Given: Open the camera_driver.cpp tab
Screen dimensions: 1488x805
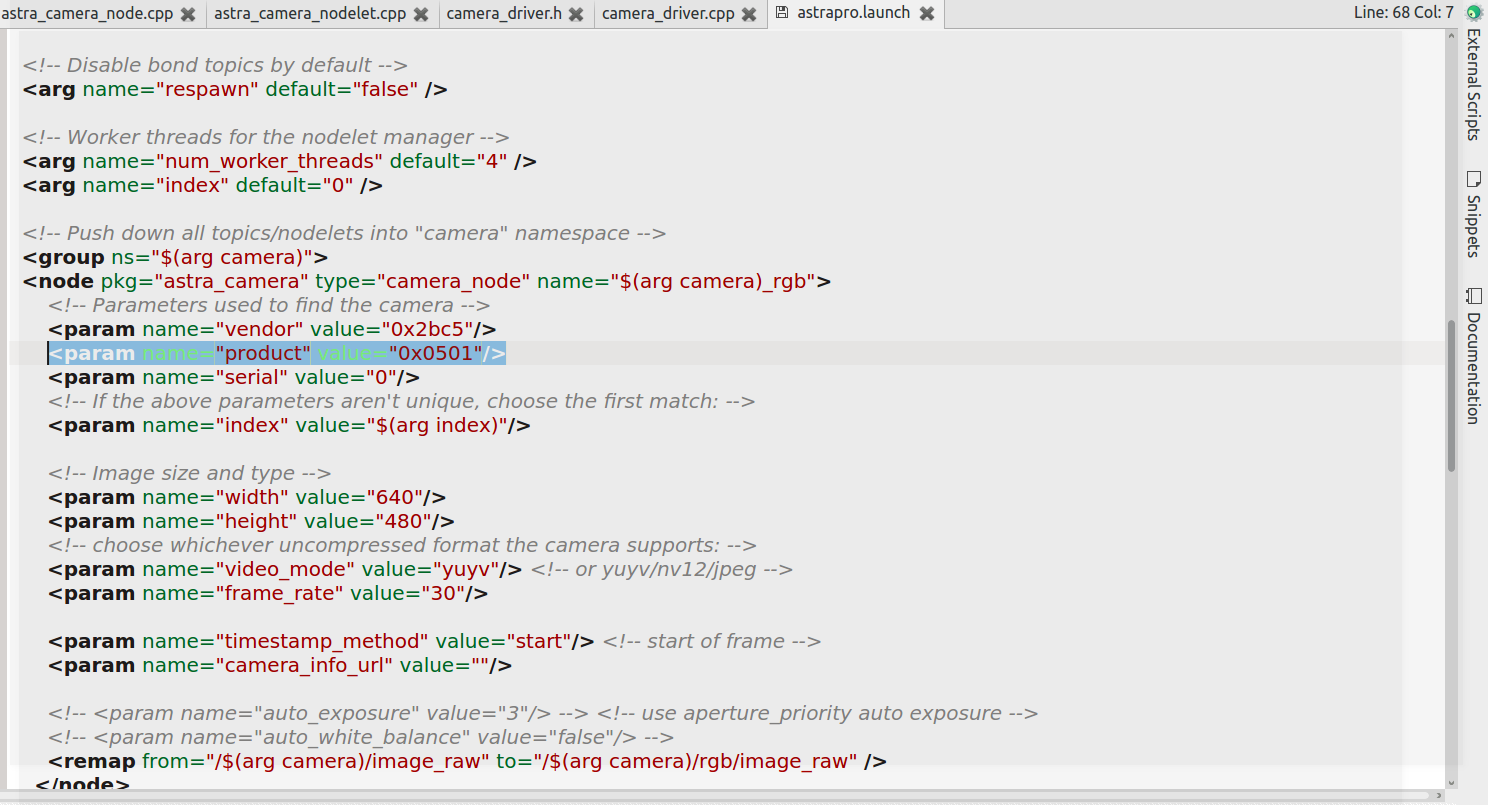Looking at the screenshot, I should point(668,14).
